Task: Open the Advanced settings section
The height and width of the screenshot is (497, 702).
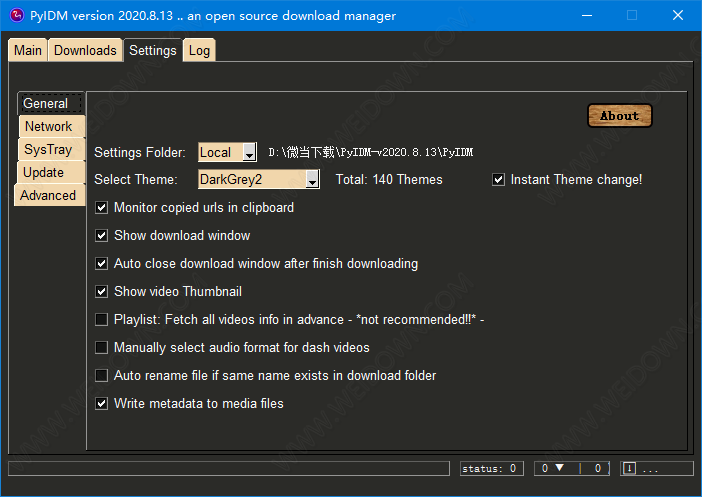Action: point(49,195)
